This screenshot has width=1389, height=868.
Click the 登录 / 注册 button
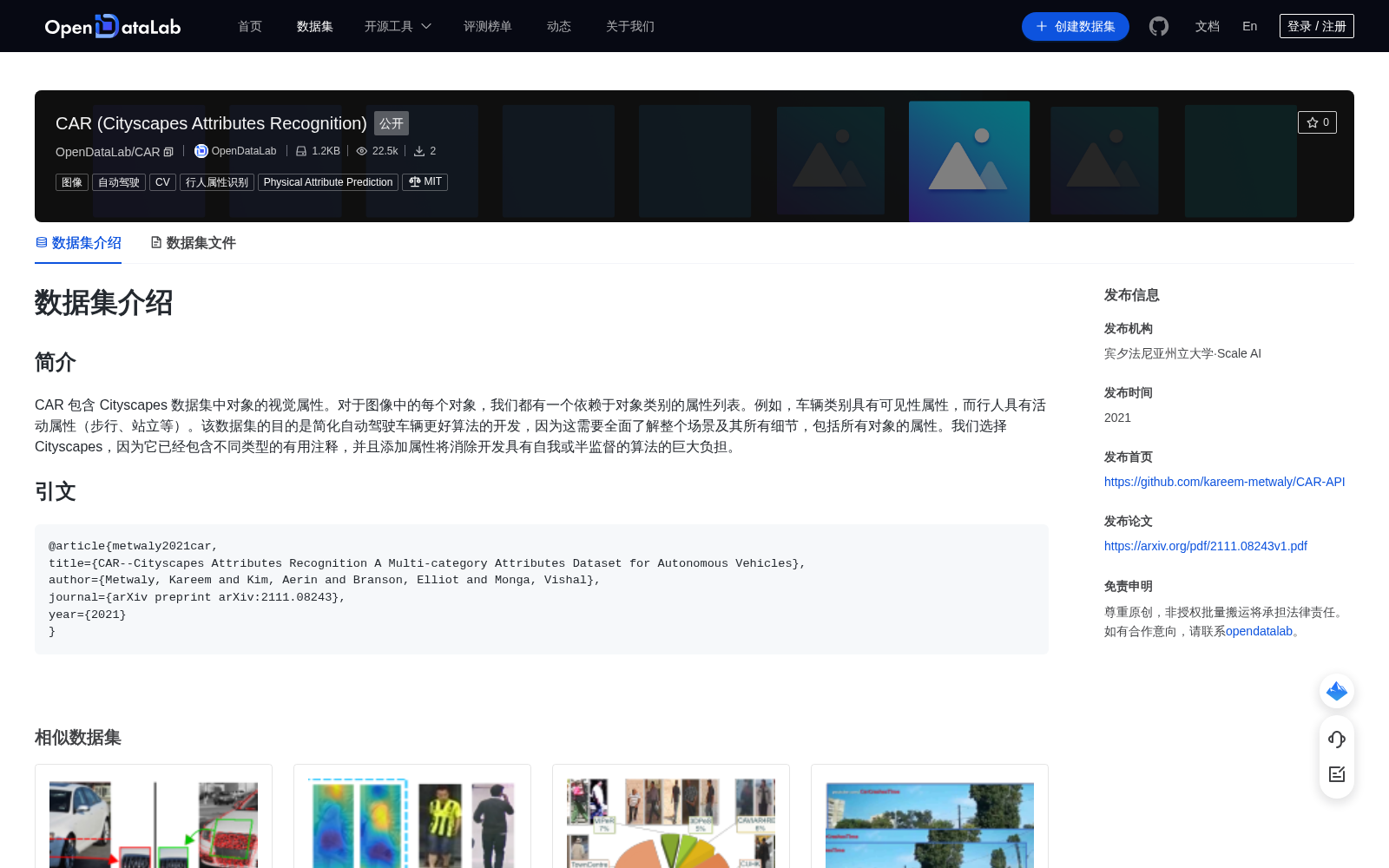point(1317,26)
